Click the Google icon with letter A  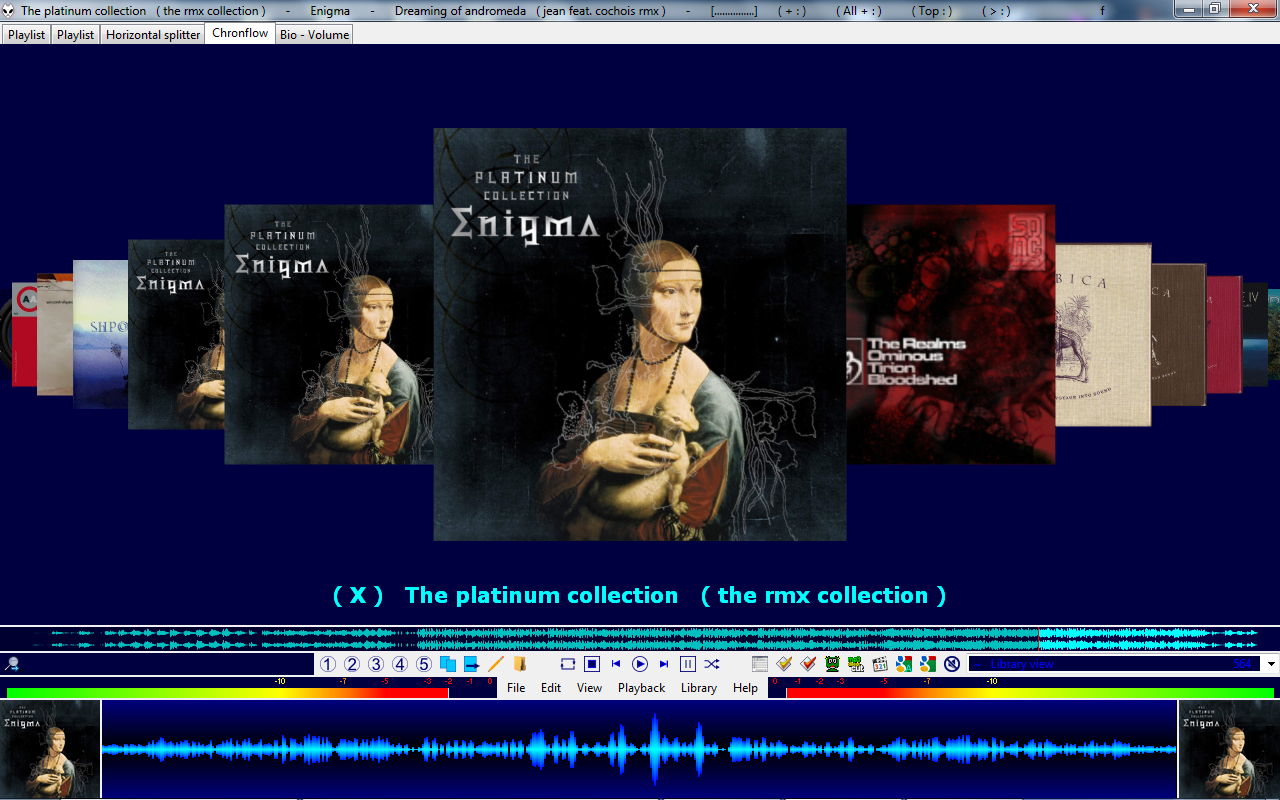(x=904, y=664)
